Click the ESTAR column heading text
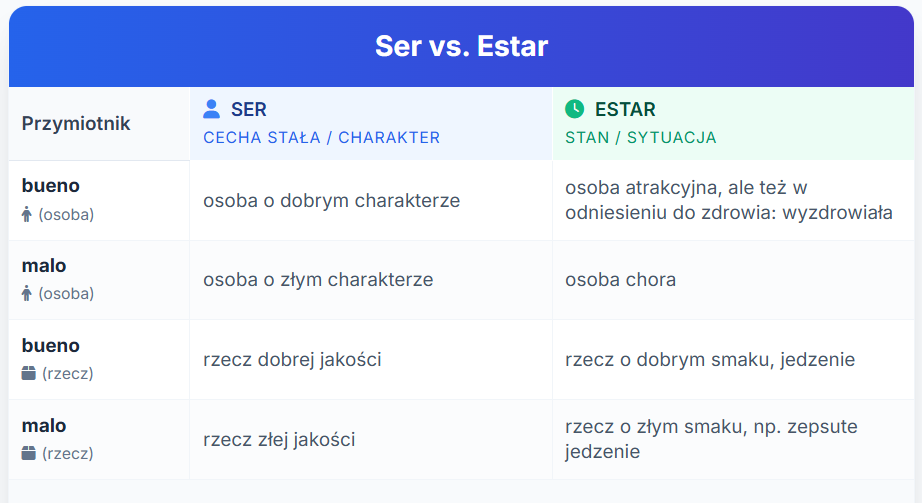 coord(625,109)
